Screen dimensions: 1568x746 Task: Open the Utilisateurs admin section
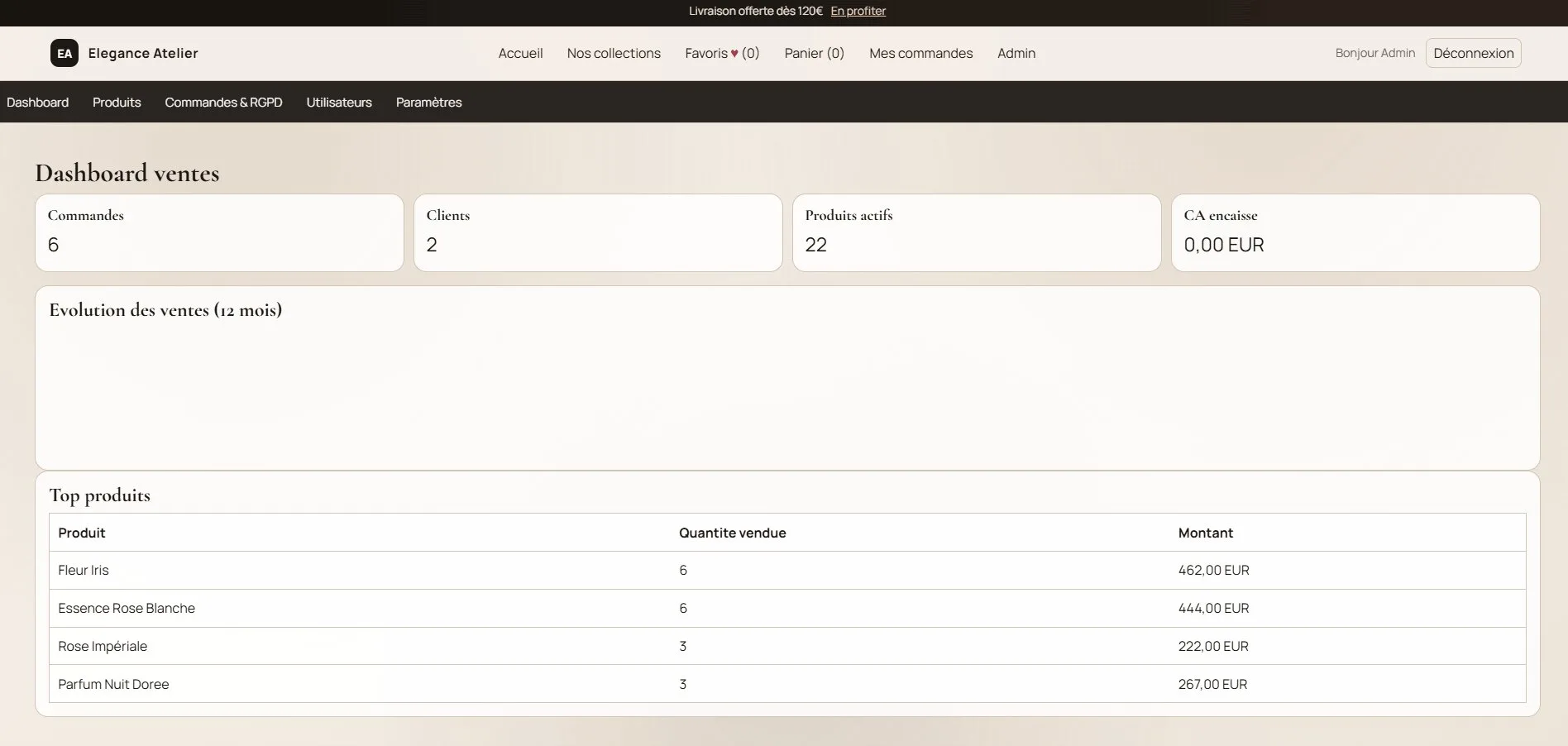[338, 102]
